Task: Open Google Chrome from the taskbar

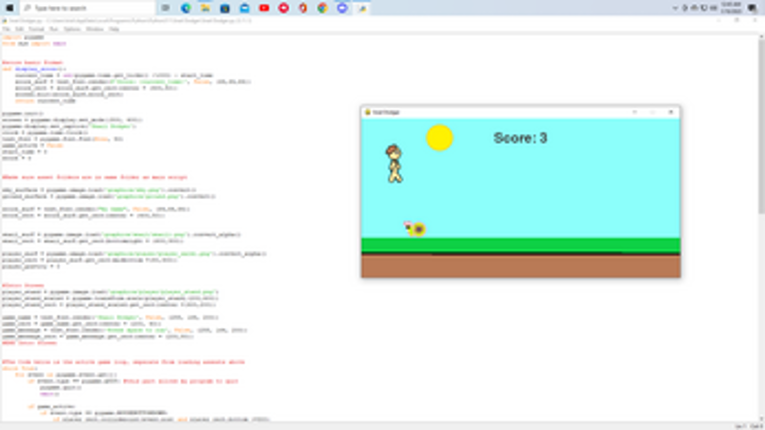Action: [322, 7]
